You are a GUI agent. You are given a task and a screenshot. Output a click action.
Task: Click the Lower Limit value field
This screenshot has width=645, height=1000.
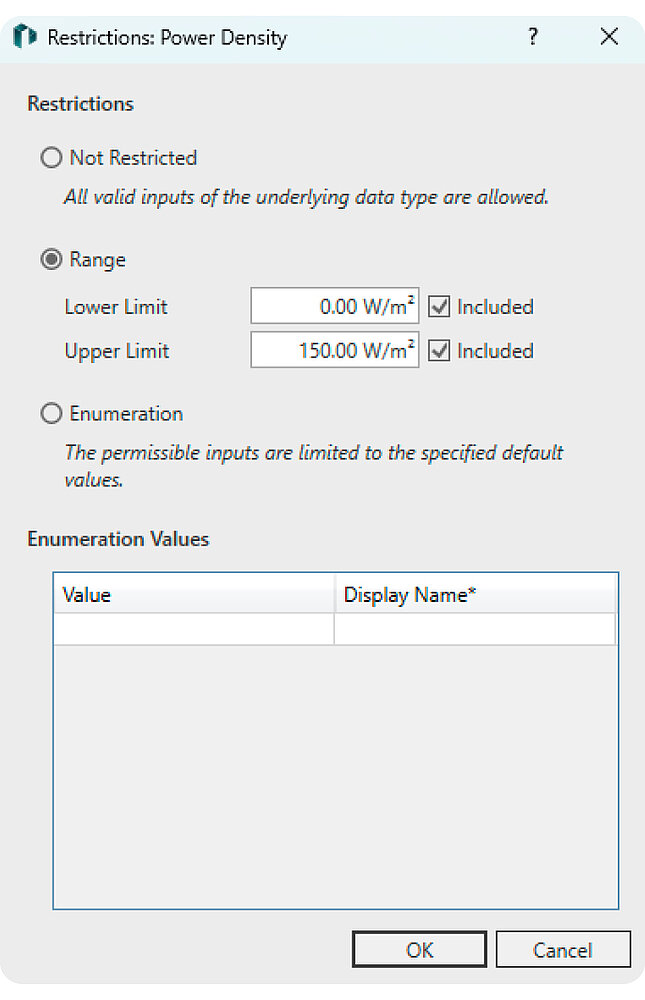click(x=334, y=307)
